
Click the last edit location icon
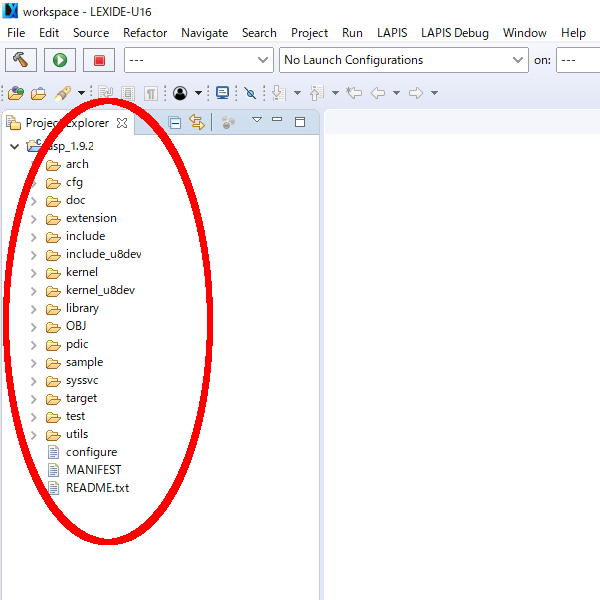pos(354,93)
